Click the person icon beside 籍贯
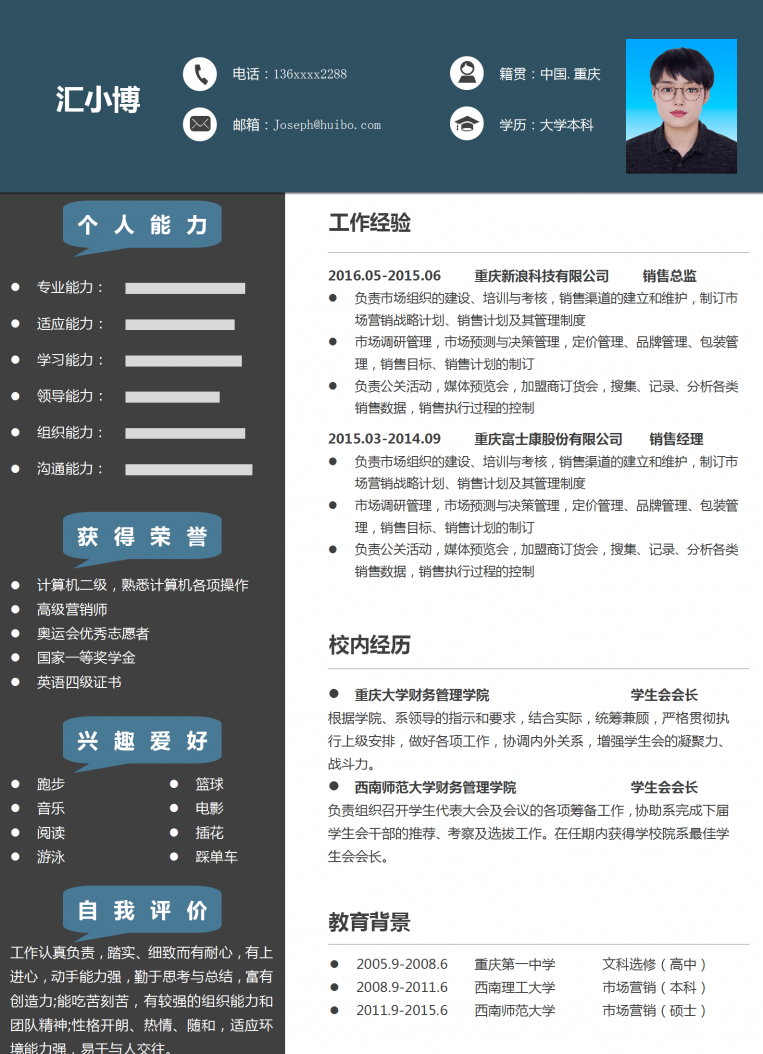This screenshot has height=1054, width=763. (467, 74)
